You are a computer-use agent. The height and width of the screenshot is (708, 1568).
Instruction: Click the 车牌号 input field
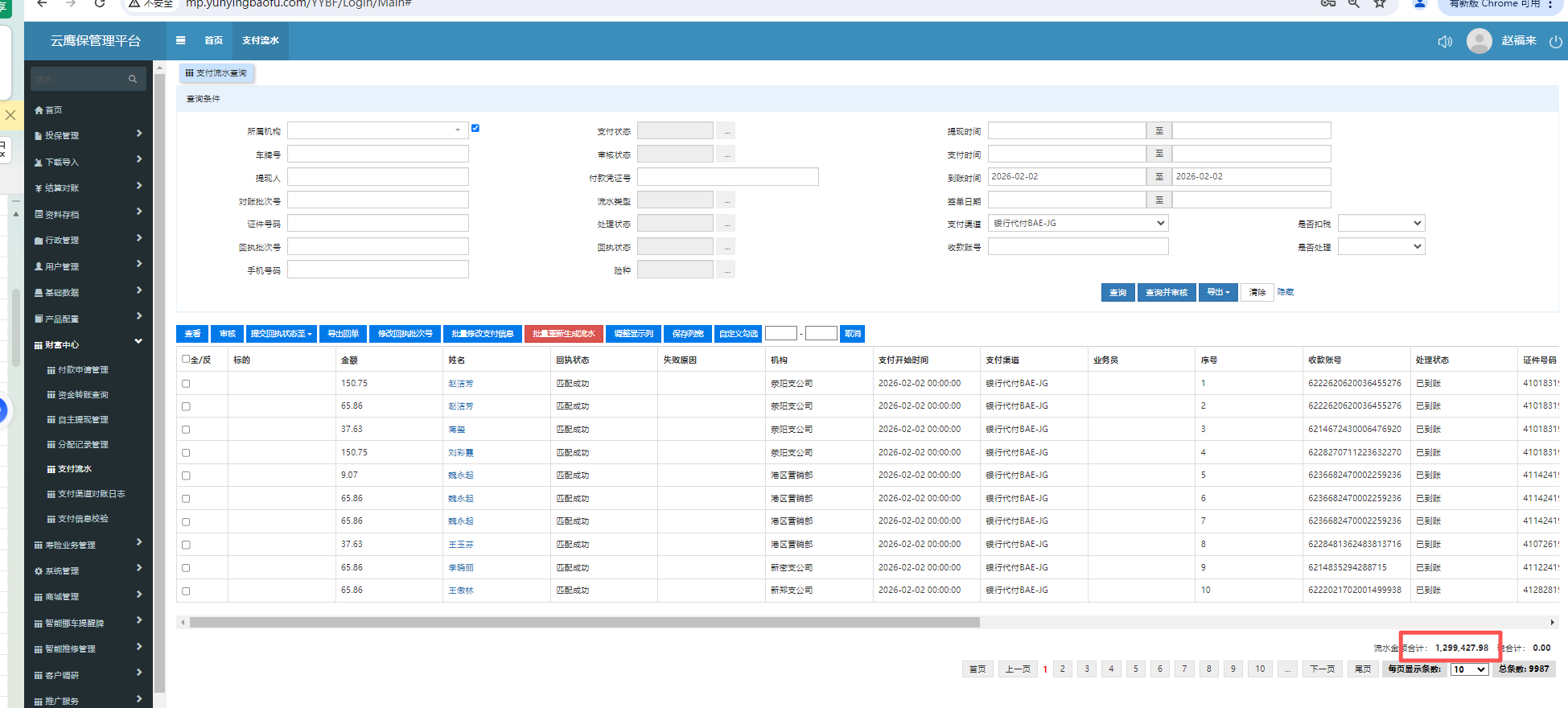tap(377, 154)
